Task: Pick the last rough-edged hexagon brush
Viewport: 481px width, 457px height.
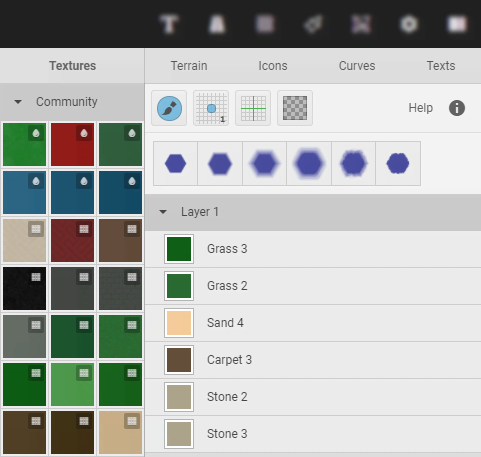Action: tap(398, 163)
